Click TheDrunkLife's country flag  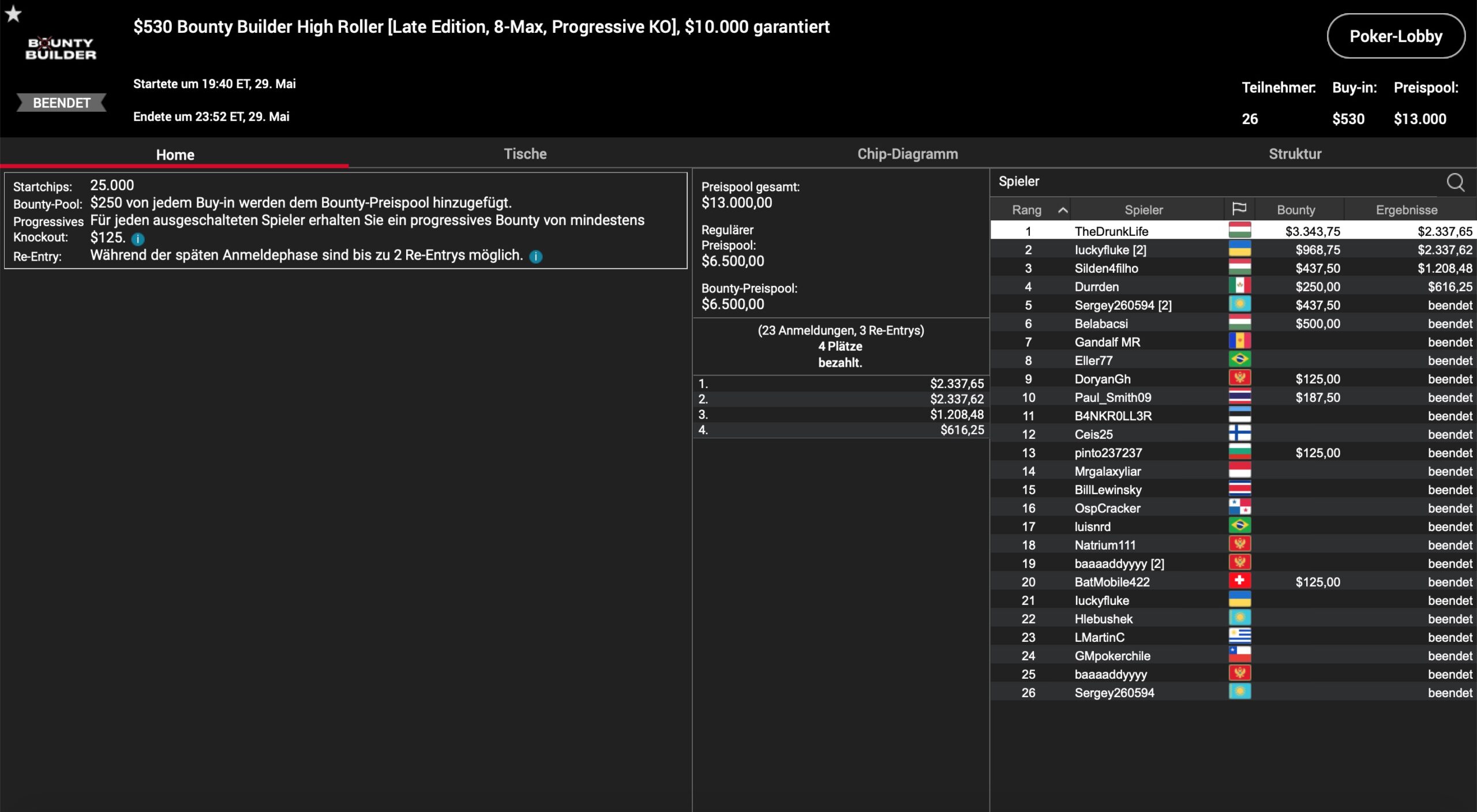[x=1239, y=231]
